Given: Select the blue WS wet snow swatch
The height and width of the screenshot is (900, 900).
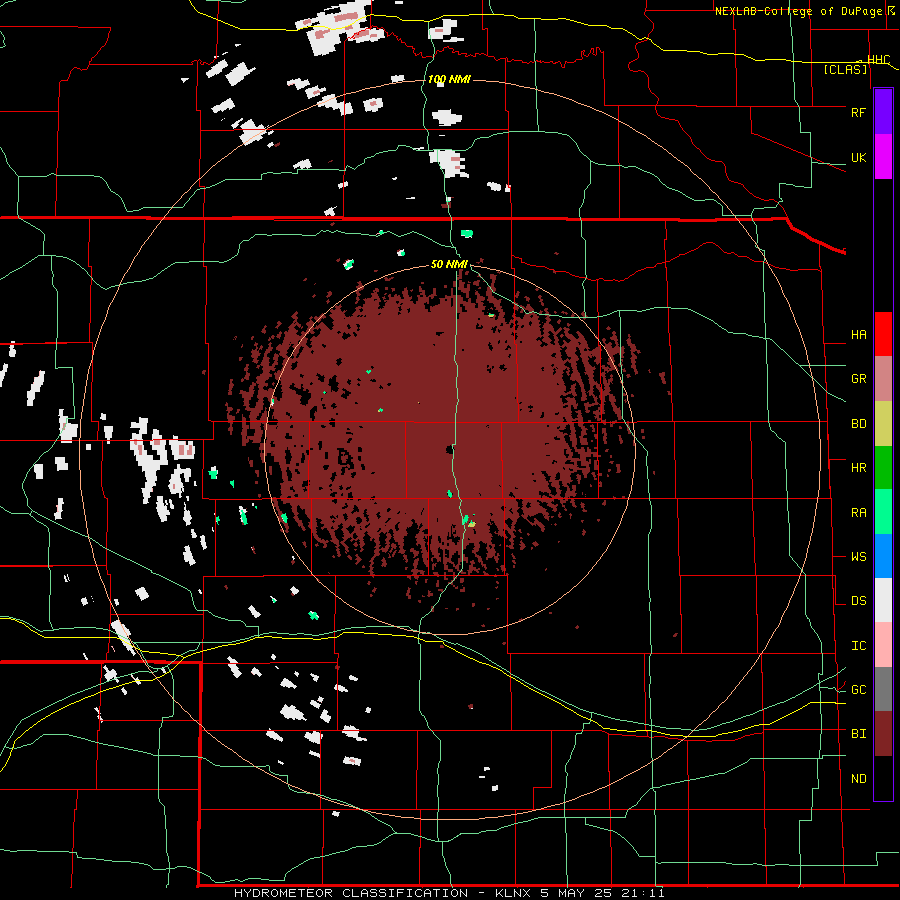Looking at the screenshot, I should point(883,556).
